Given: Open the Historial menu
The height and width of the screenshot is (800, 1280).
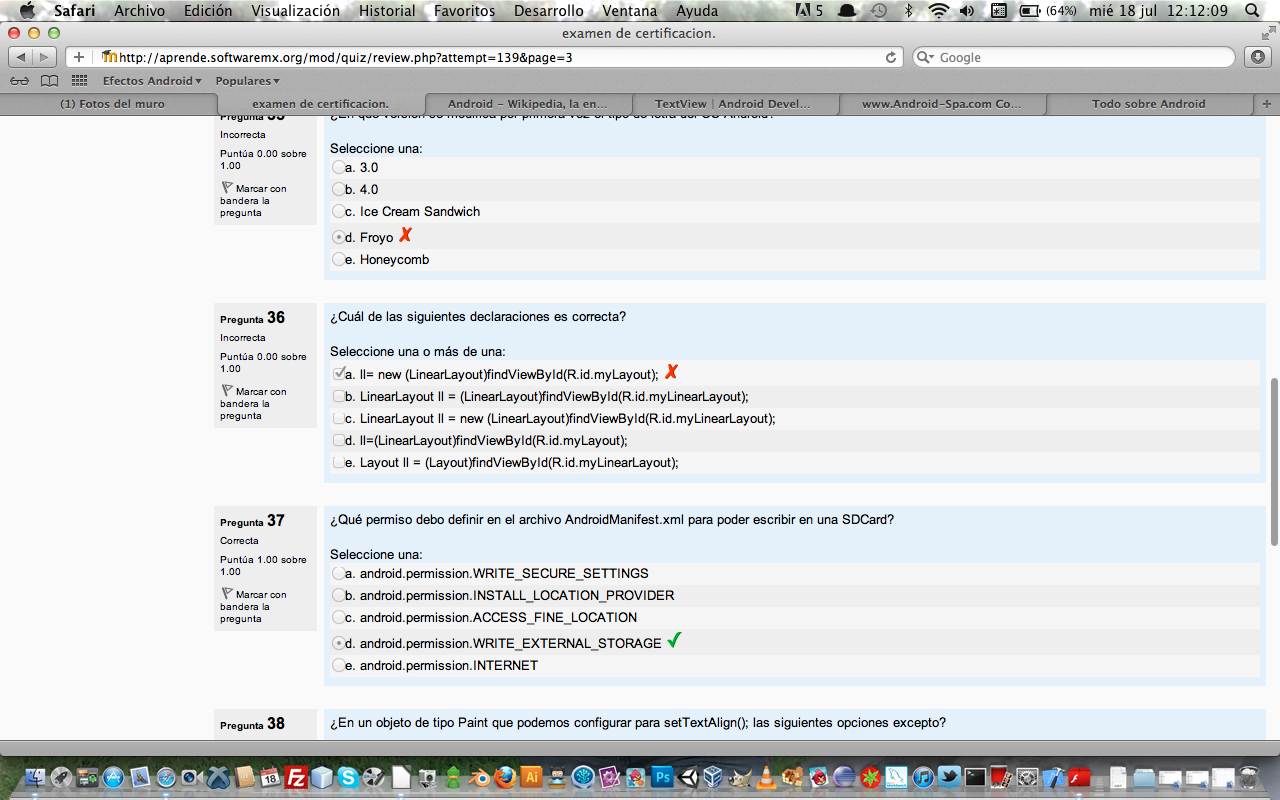Looking at the screenshot, I should tap(387, 11).
